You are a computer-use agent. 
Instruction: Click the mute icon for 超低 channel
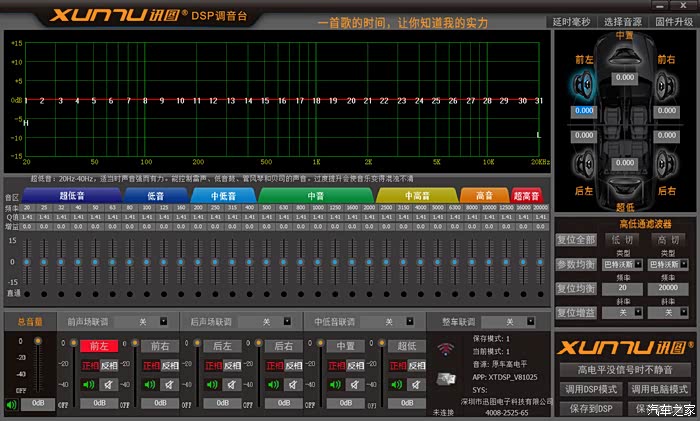(412, 383)
